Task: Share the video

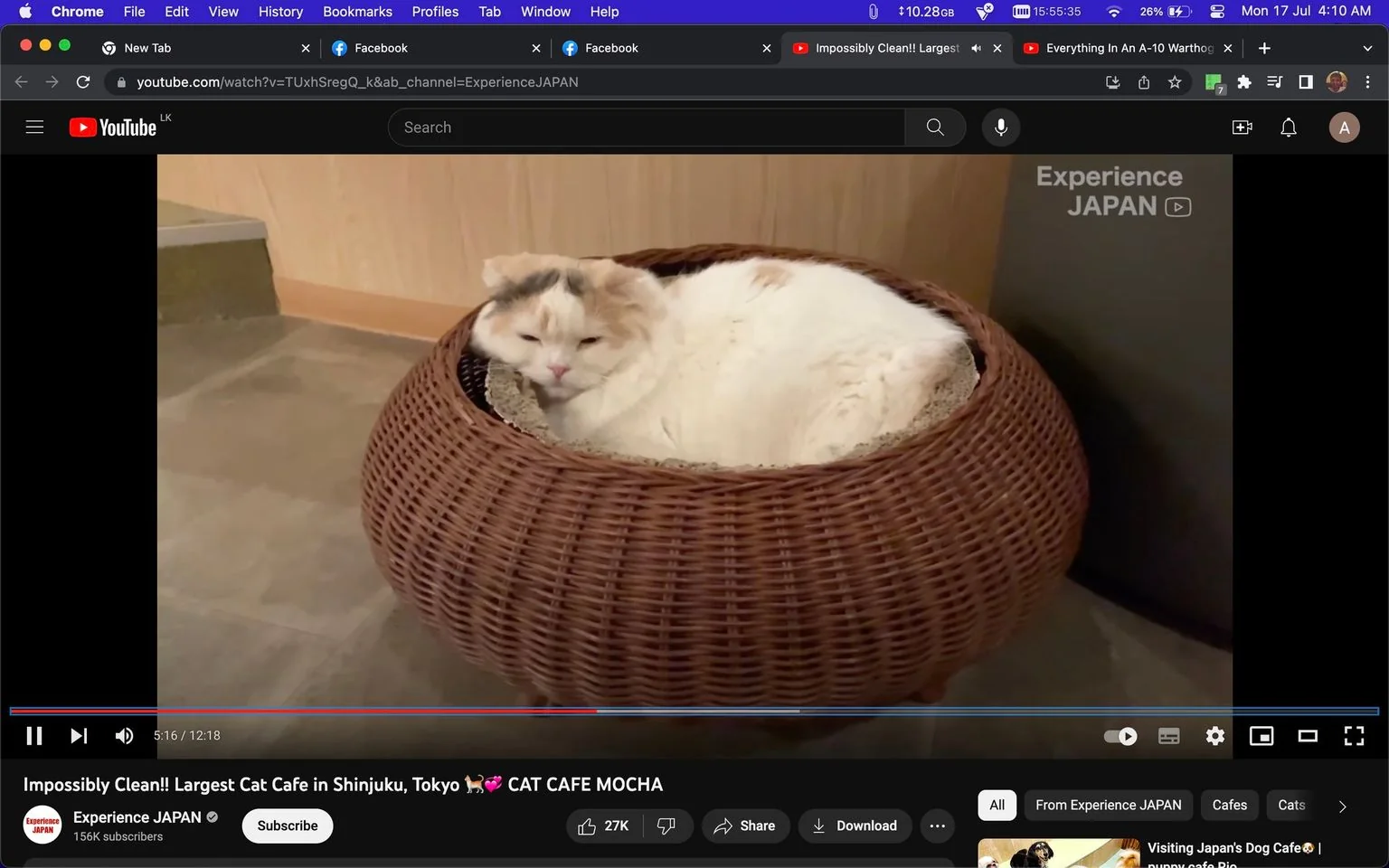Action: coord(745,826)
